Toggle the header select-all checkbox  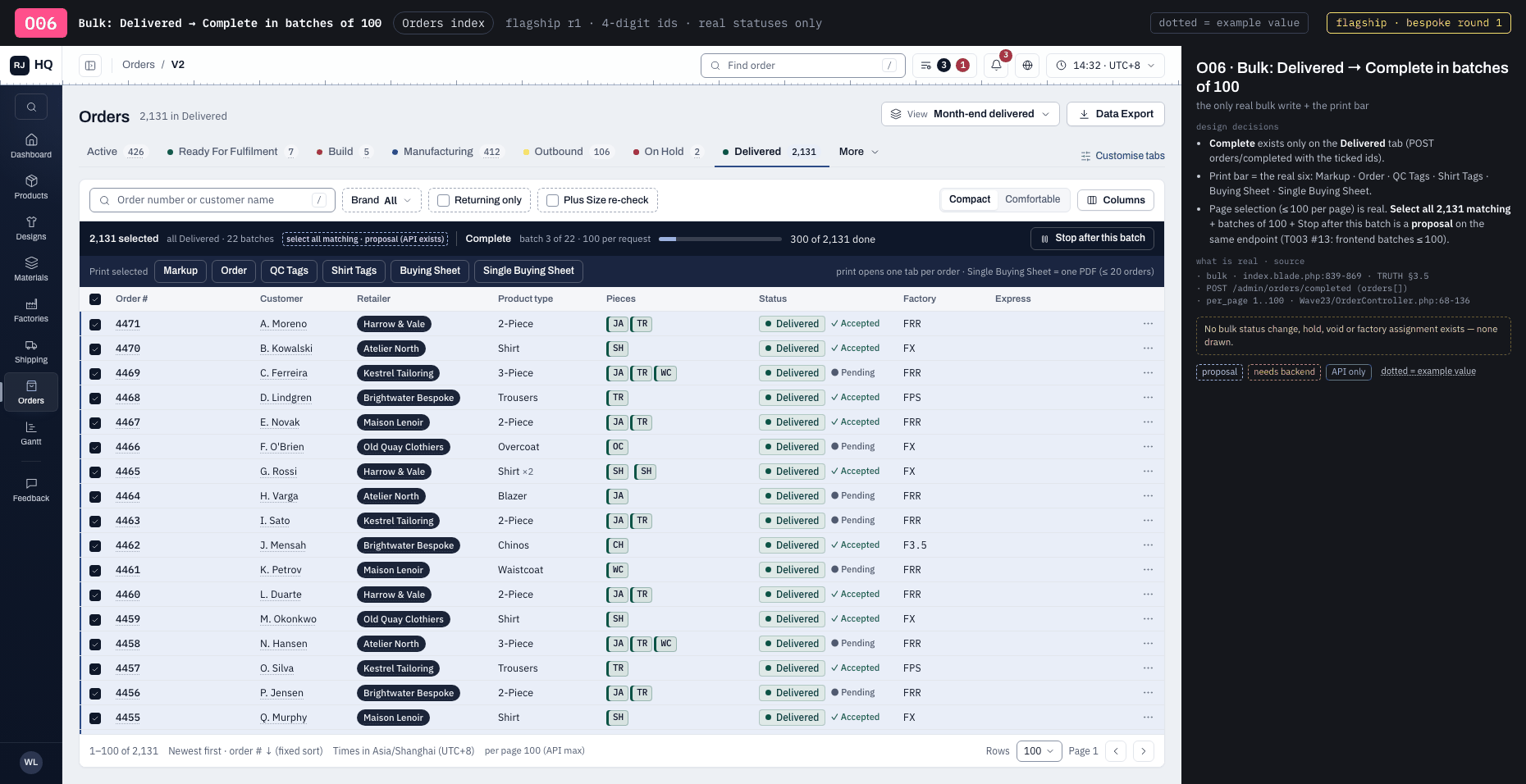click(x=95, y=299)
